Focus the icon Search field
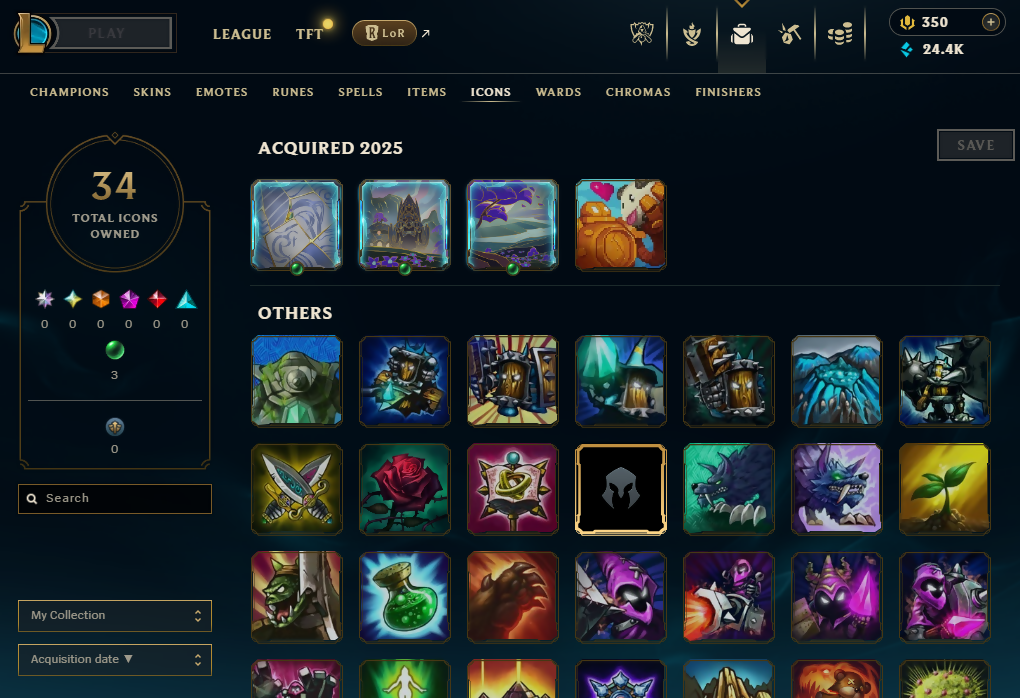Viewport: 1020px width, 698px height. pos(114,499)
